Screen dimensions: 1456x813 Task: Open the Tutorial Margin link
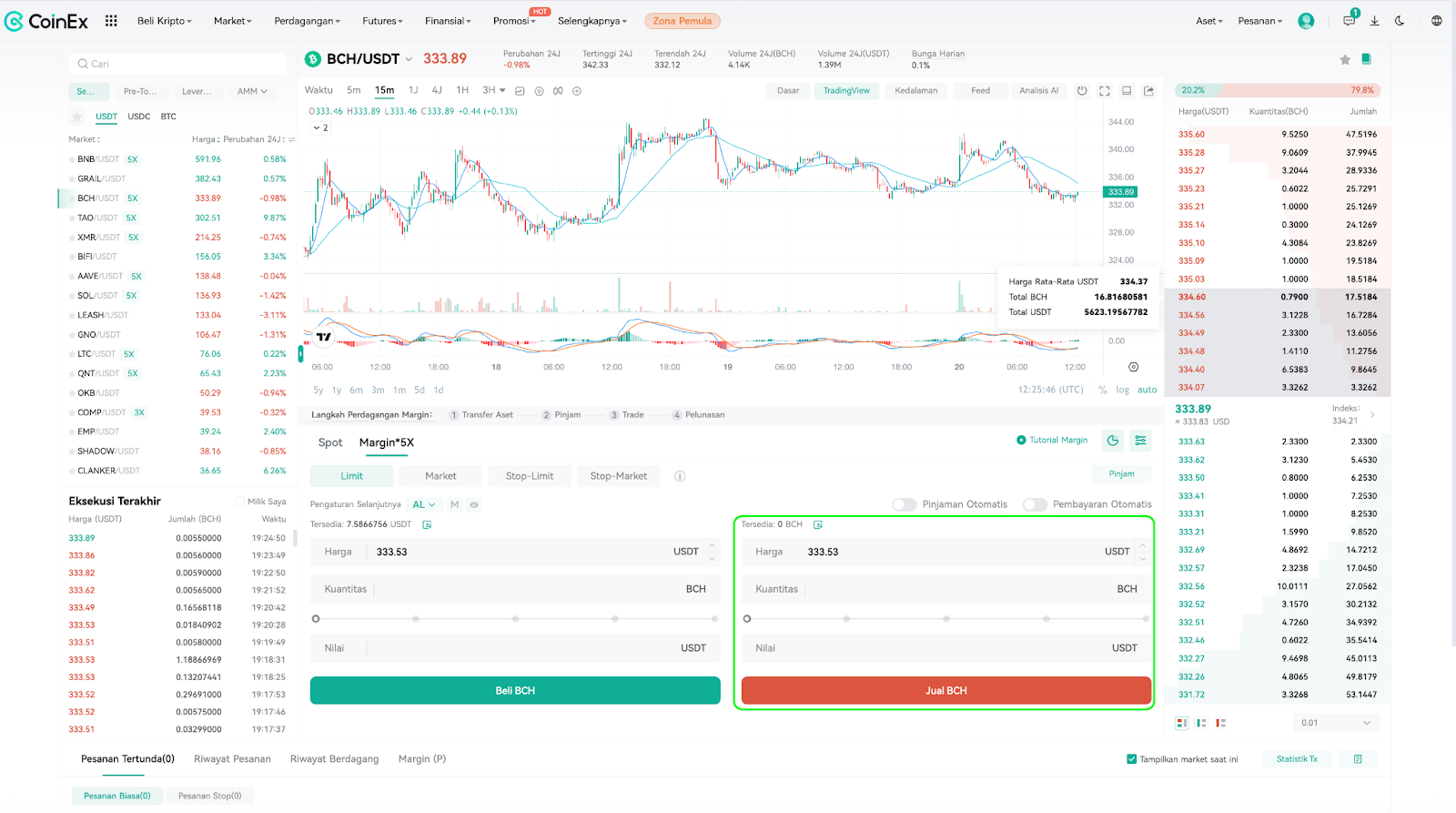(x=1052, y=441)
